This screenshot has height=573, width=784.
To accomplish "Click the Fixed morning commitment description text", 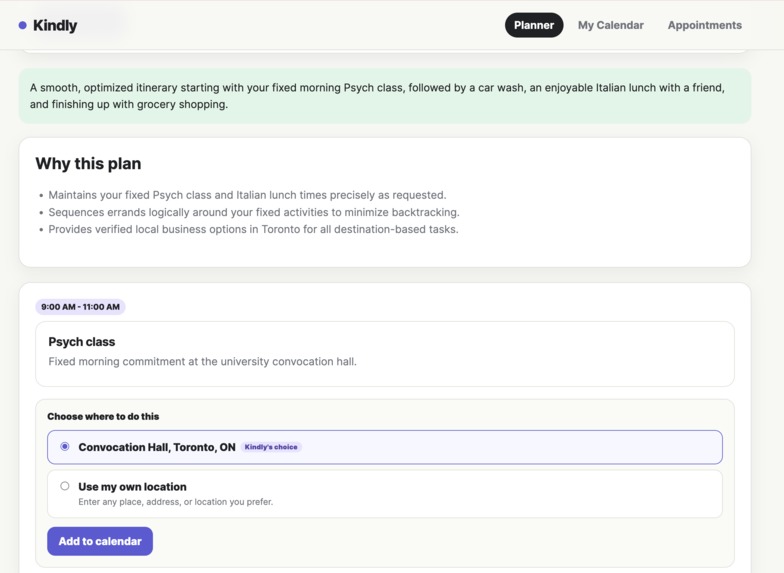I will click(x=202, y=361).
